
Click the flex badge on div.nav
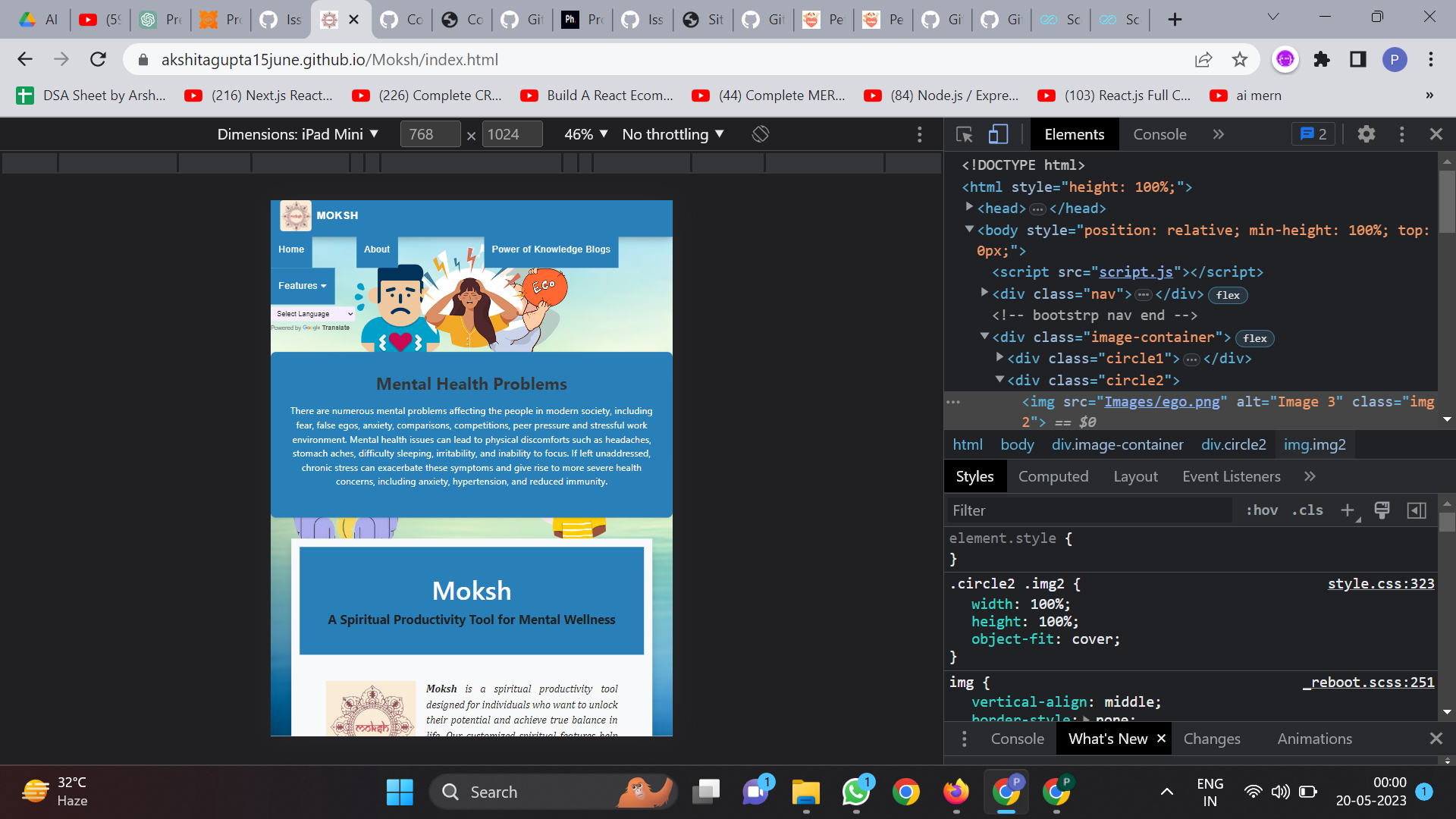pyautogui.click(x=1227, y=296)
